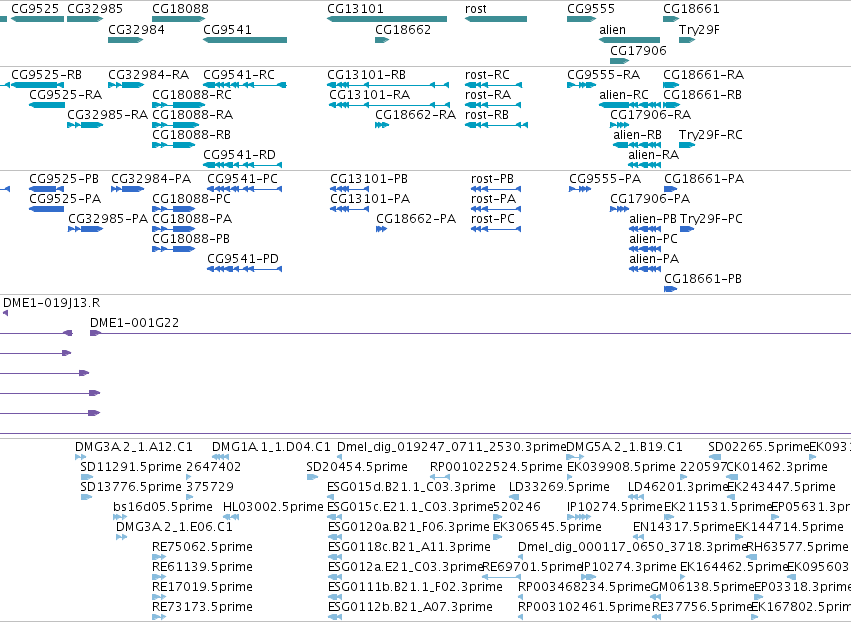This screenshot has width=851, height=622.
Task: Select transcript CG18662-RA
Action: pyautogui.click(x=382, y=125)
